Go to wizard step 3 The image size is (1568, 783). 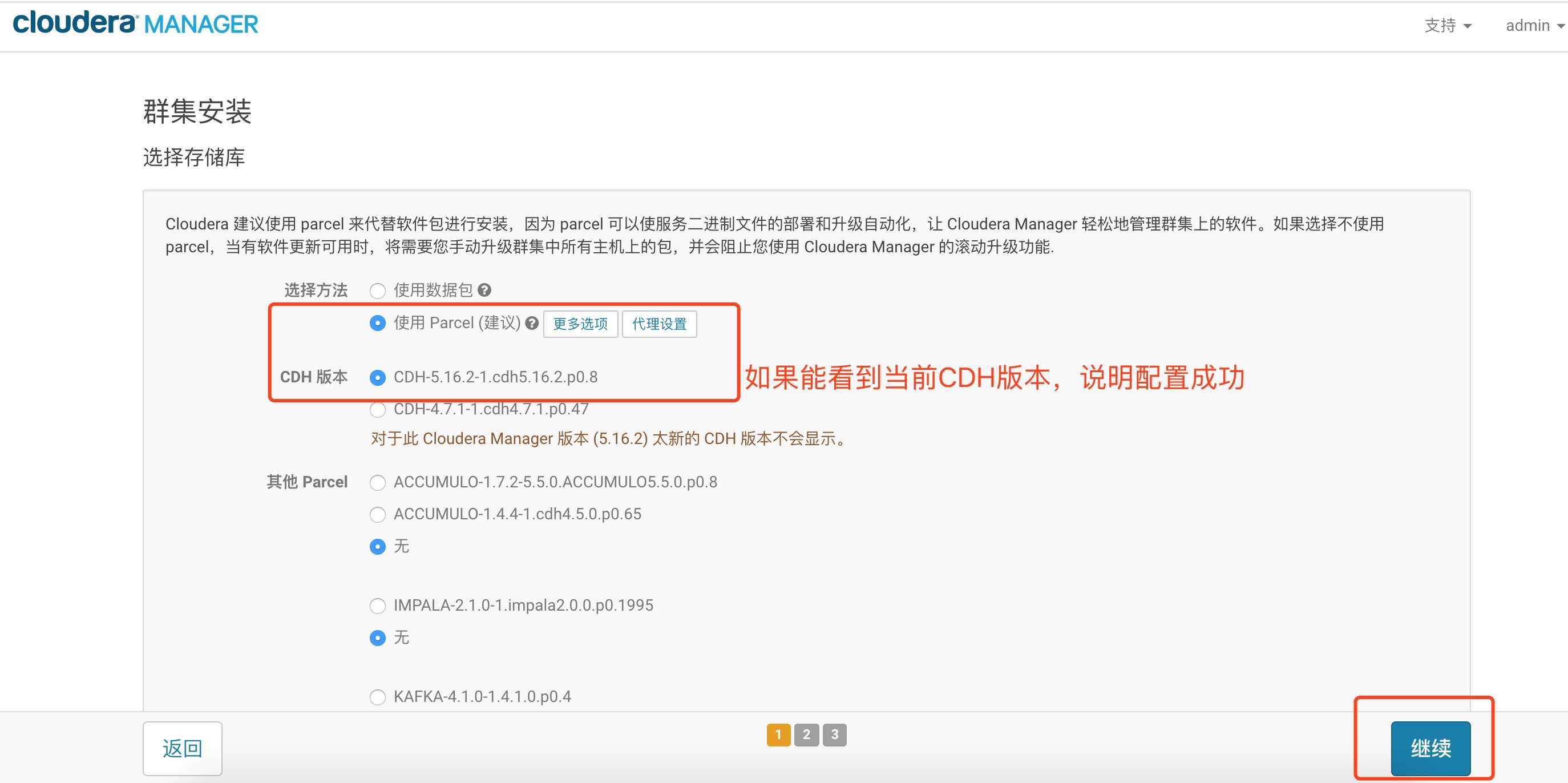point(835,735)
